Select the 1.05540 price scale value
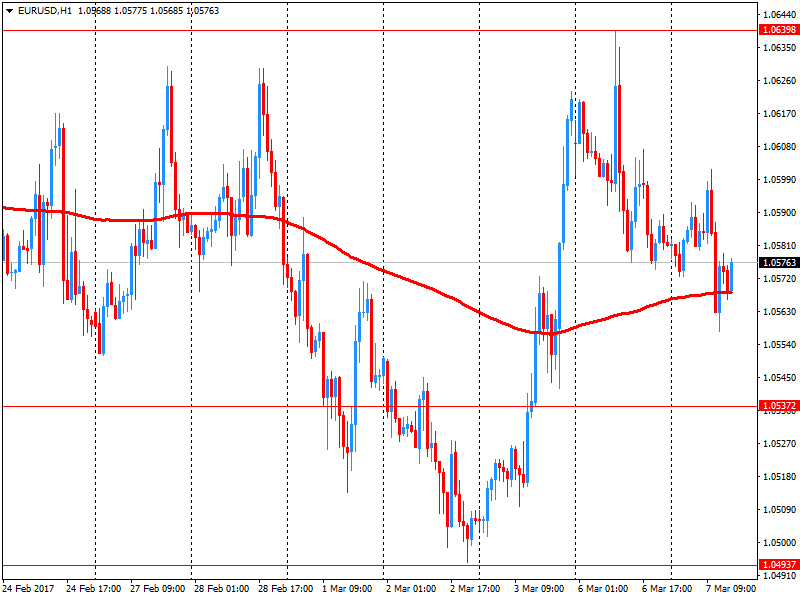Image resolution: width=800 pixels, height=600 pixels. (779, 344)
